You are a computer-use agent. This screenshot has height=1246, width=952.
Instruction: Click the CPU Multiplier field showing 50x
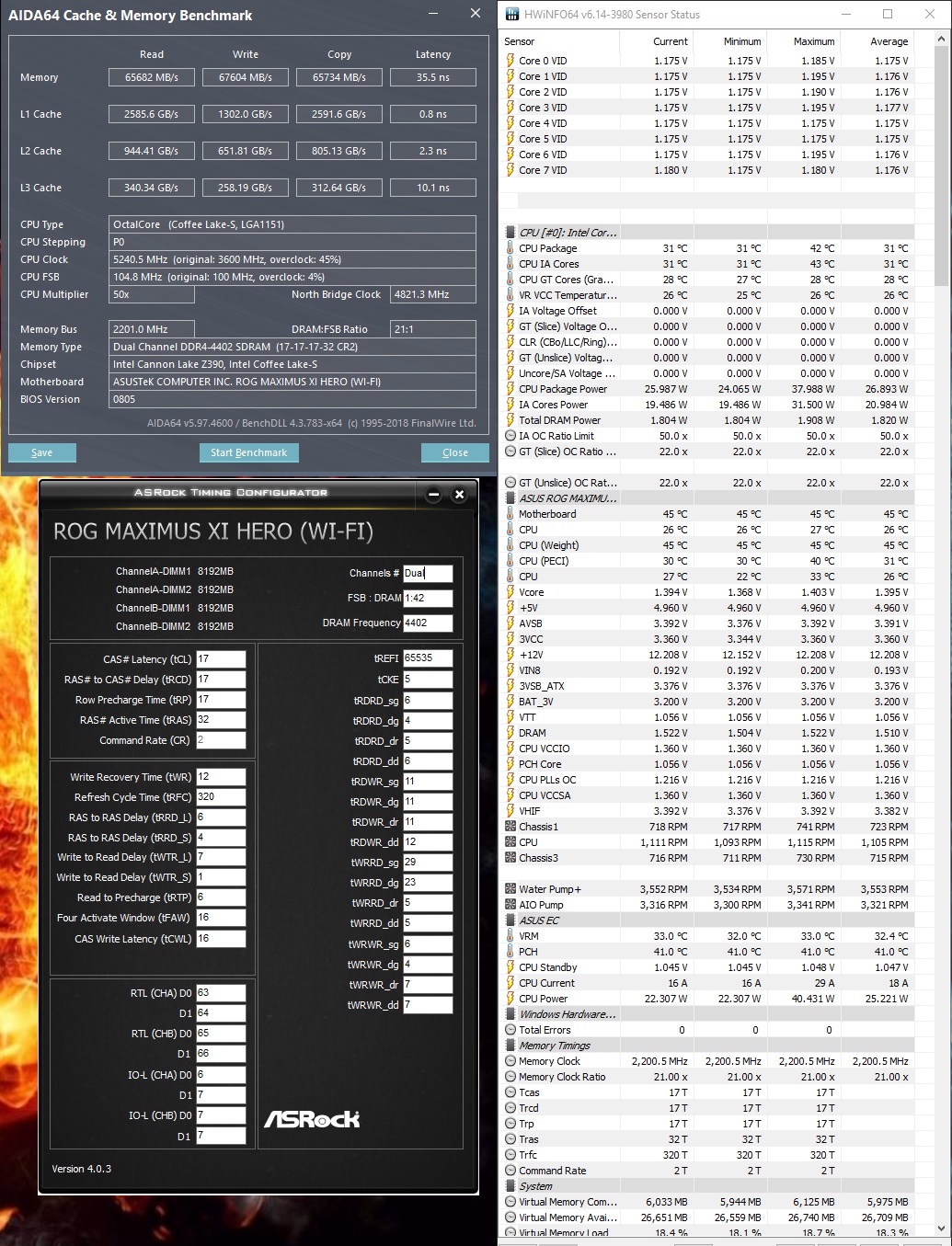pos(152,294)
